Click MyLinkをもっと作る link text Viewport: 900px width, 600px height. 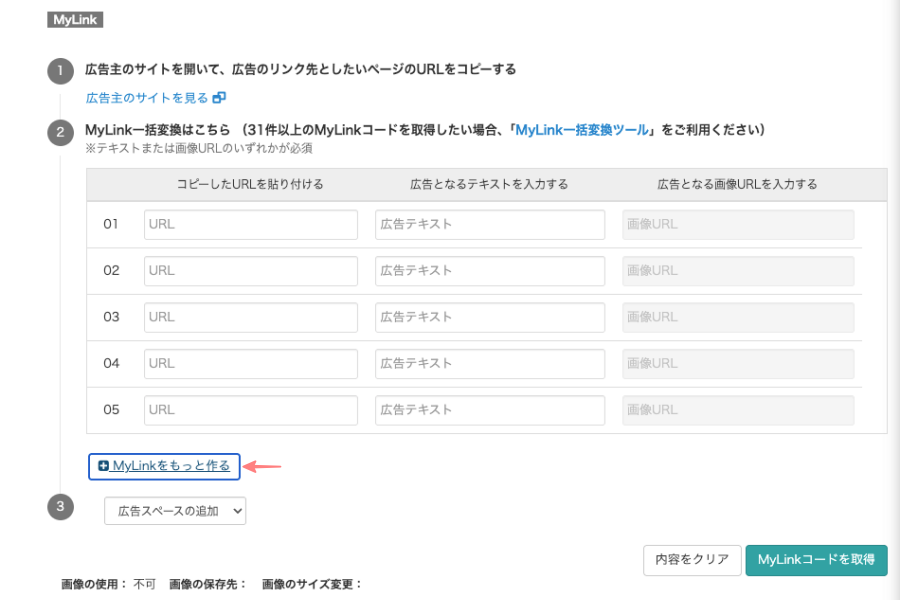click(x=171, y=466)
